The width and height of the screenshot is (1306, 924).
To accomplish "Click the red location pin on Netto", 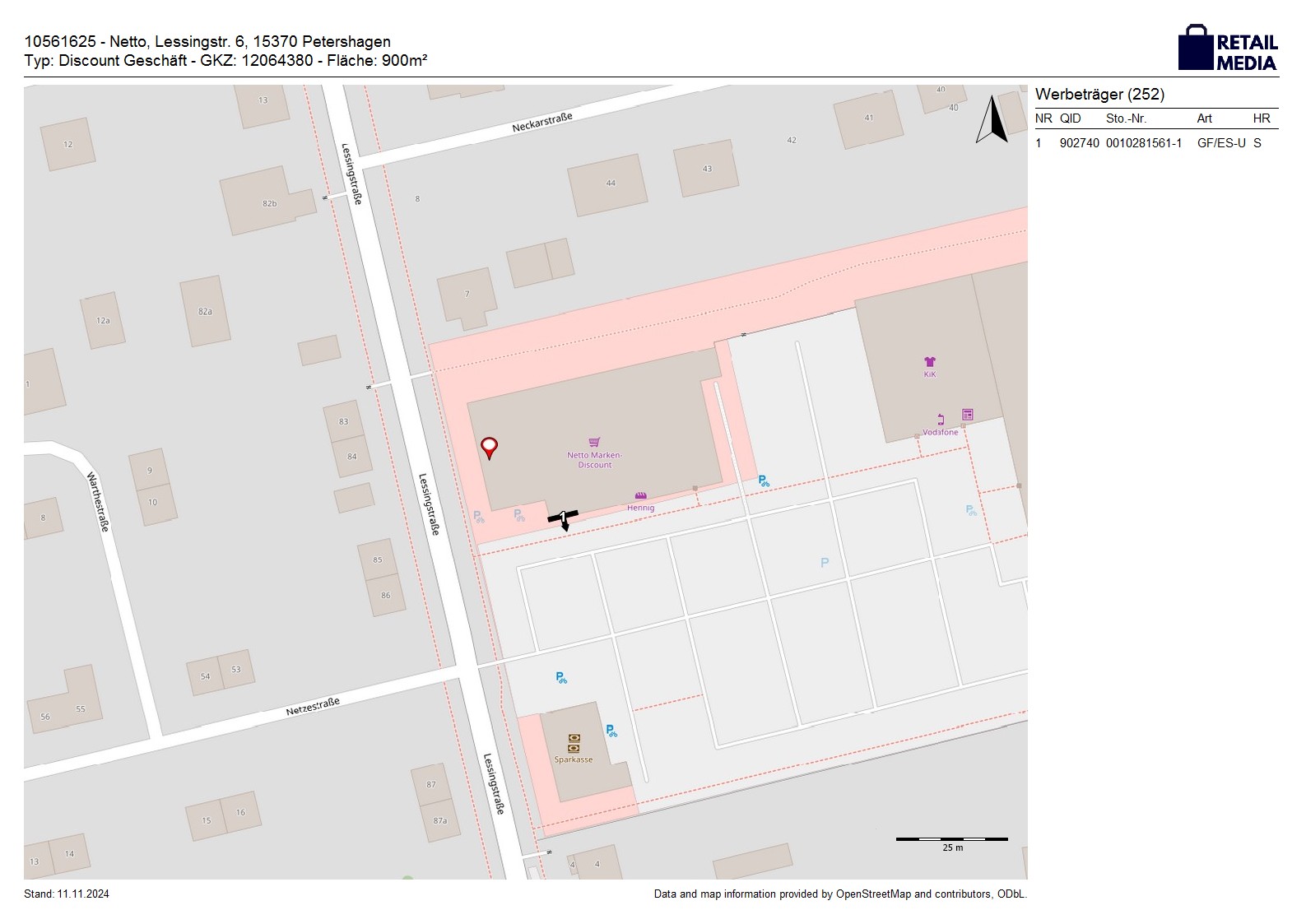I will 489,448.
